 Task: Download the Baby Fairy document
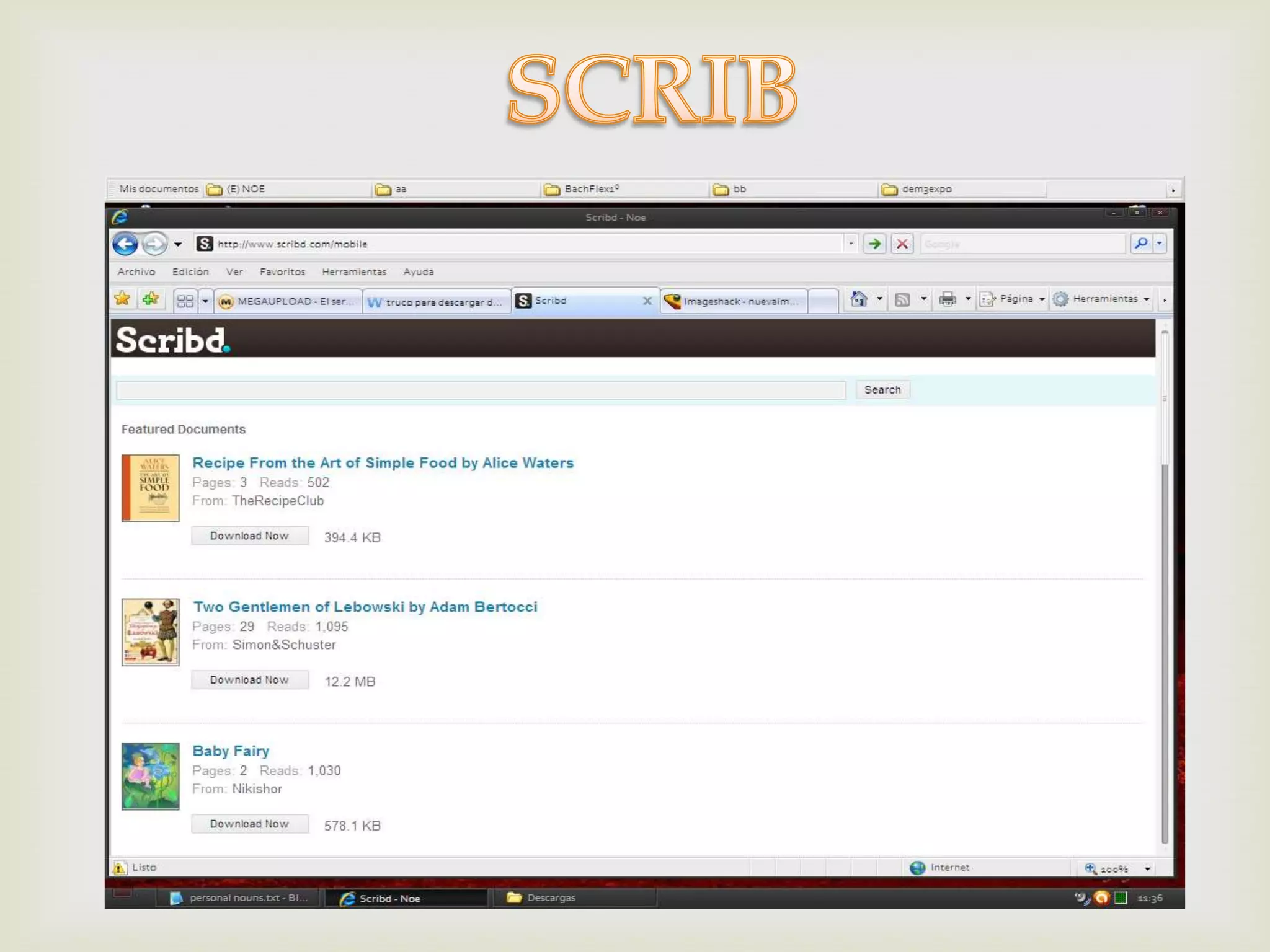[x=249, y=824]
